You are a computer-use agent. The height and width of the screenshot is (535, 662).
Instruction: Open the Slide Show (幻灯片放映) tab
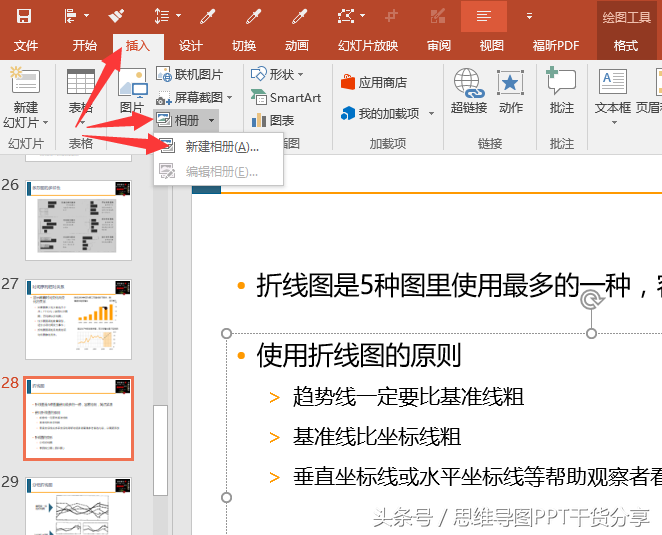368,45
